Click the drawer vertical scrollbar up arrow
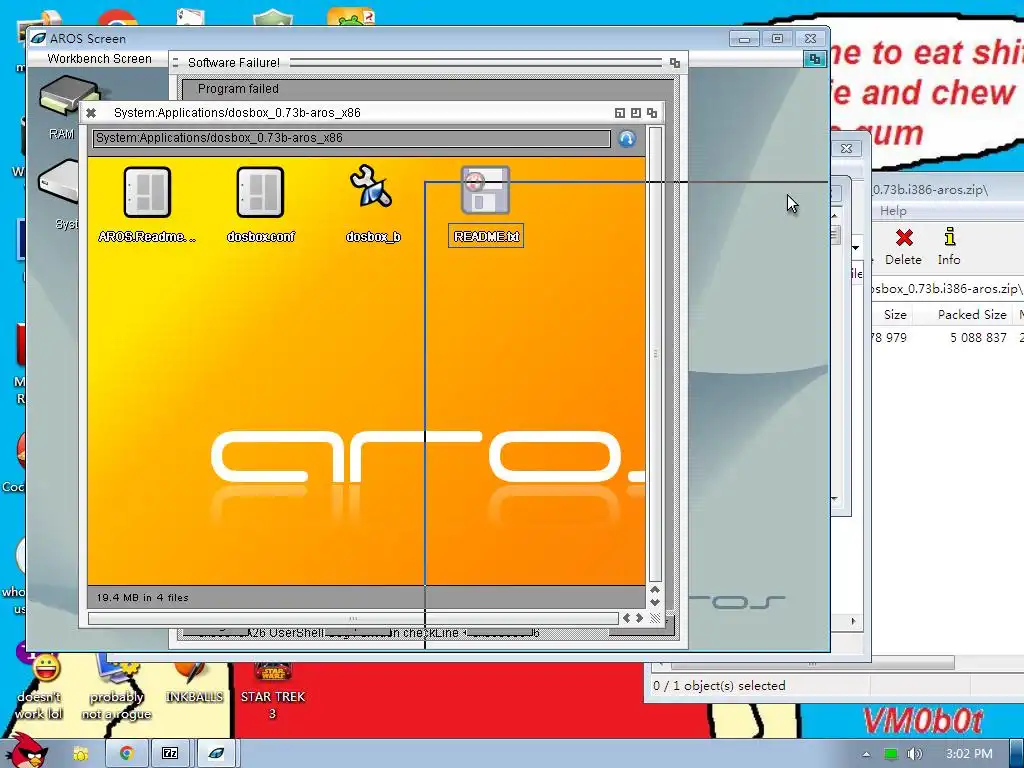 click(x=655, y=590)
